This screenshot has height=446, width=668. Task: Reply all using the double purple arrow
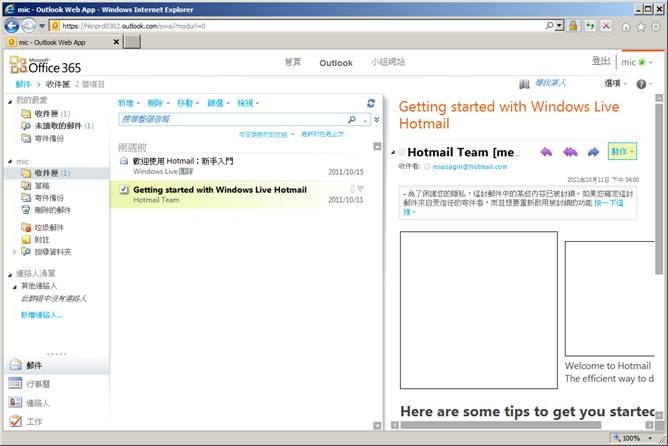[x=570, y=152]
